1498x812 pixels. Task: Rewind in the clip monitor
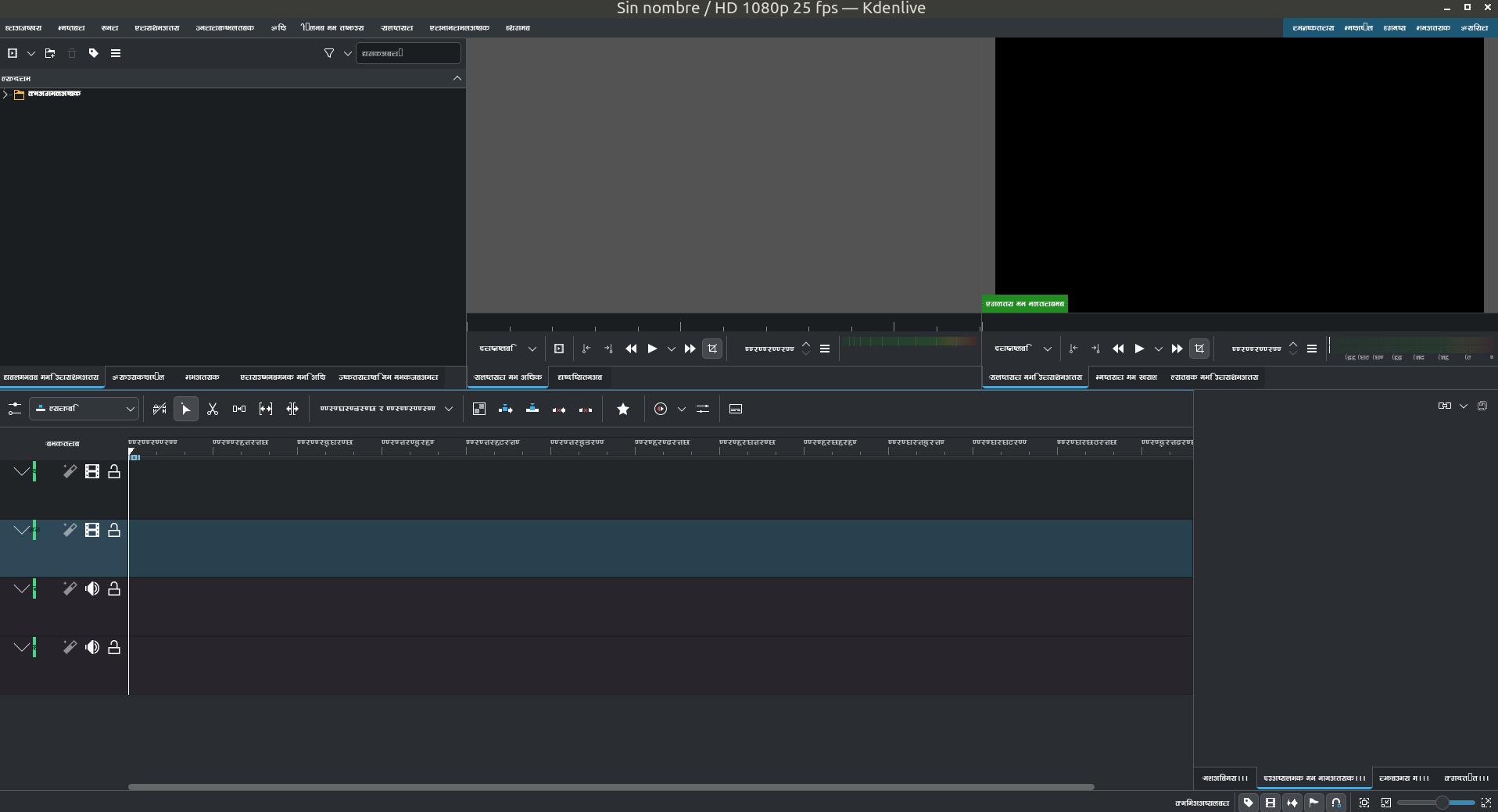pos(631,349)
